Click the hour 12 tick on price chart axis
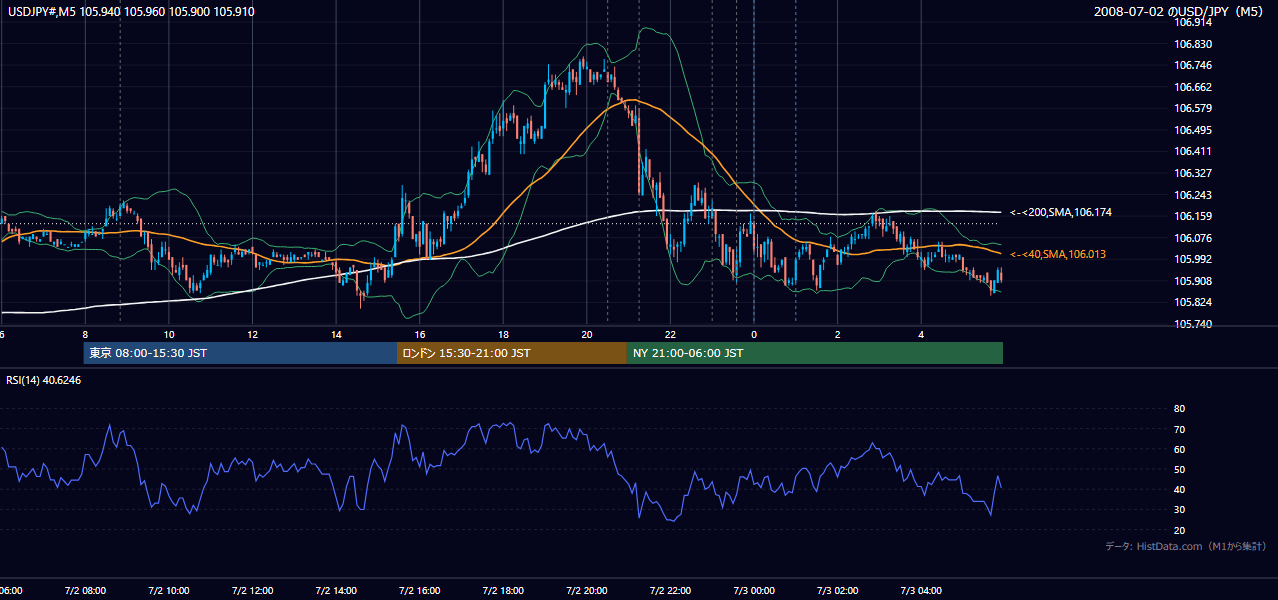Screen dimensions: 1278x600 point(252,335)
